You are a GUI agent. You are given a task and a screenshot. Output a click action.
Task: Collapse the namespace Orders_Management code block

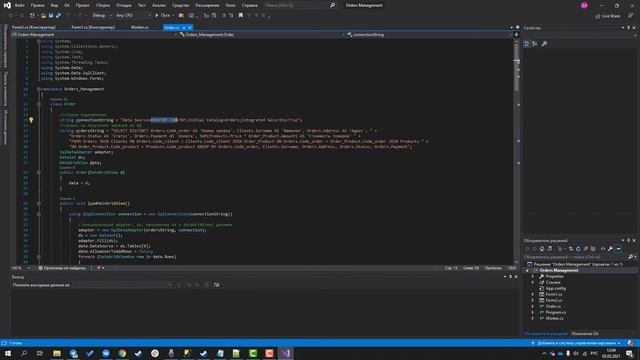[38, 89]
